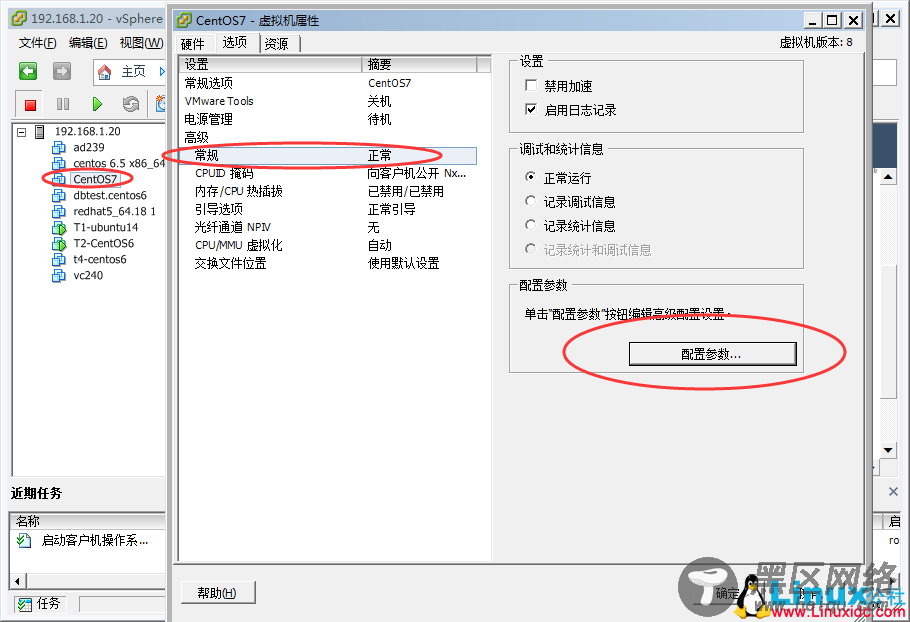Click the VM icon beside ad239
This screenshot has height=622, width=910.
tap(59, 148)
